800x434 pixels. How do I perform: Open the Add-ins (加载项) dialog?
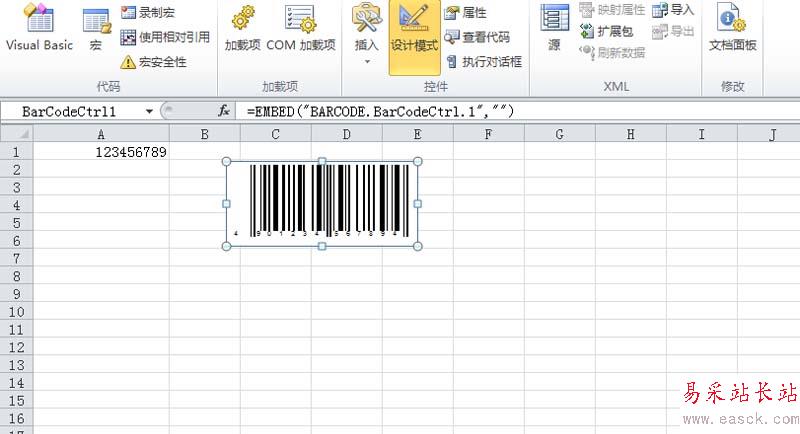pyautogui.click(x=243, y=28)
